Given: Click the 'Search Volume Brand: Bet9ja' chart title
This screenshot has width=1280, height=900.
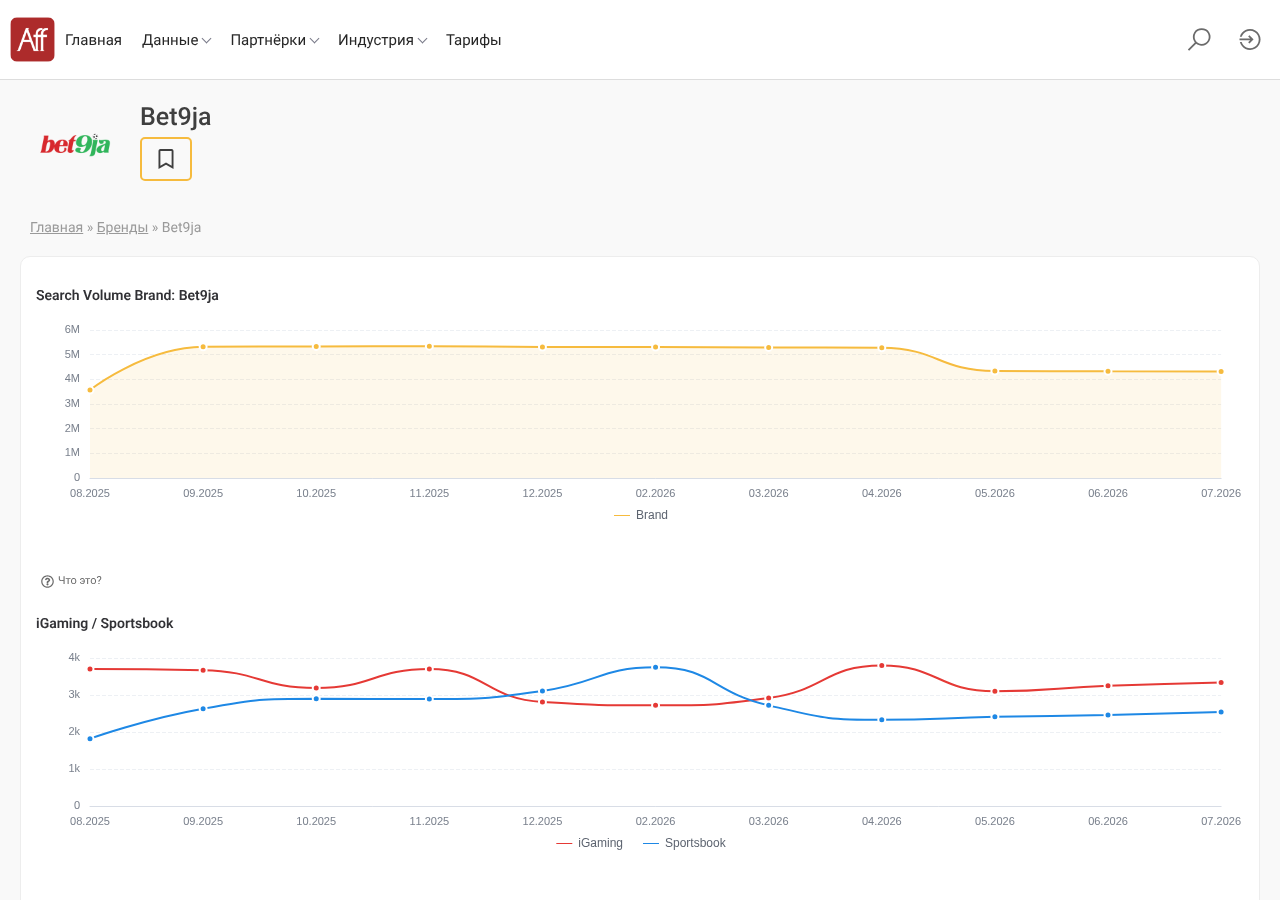Looking at the screenshot, I should click(127, 295).
